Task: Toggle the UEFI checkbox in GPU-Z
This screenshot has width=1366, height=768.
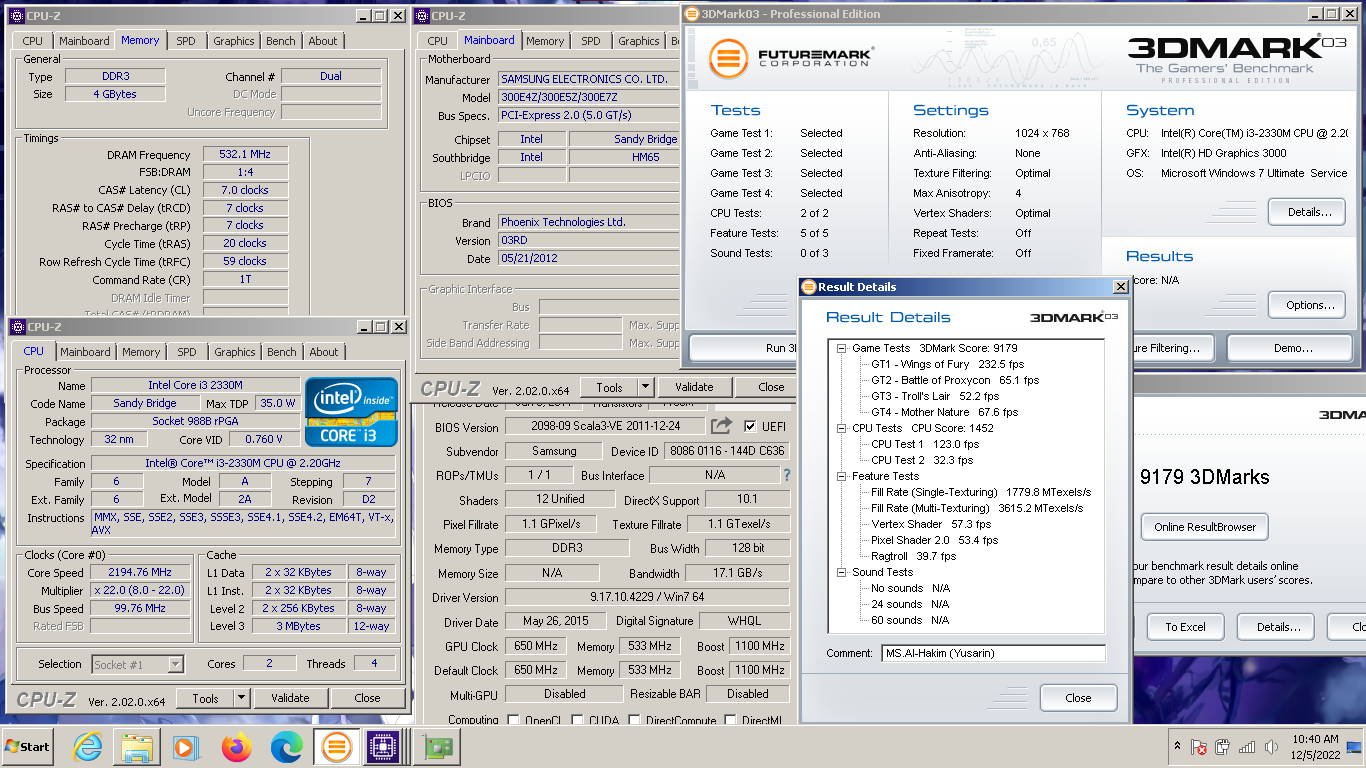Action: pyautogui.click(x=751, y=427)
